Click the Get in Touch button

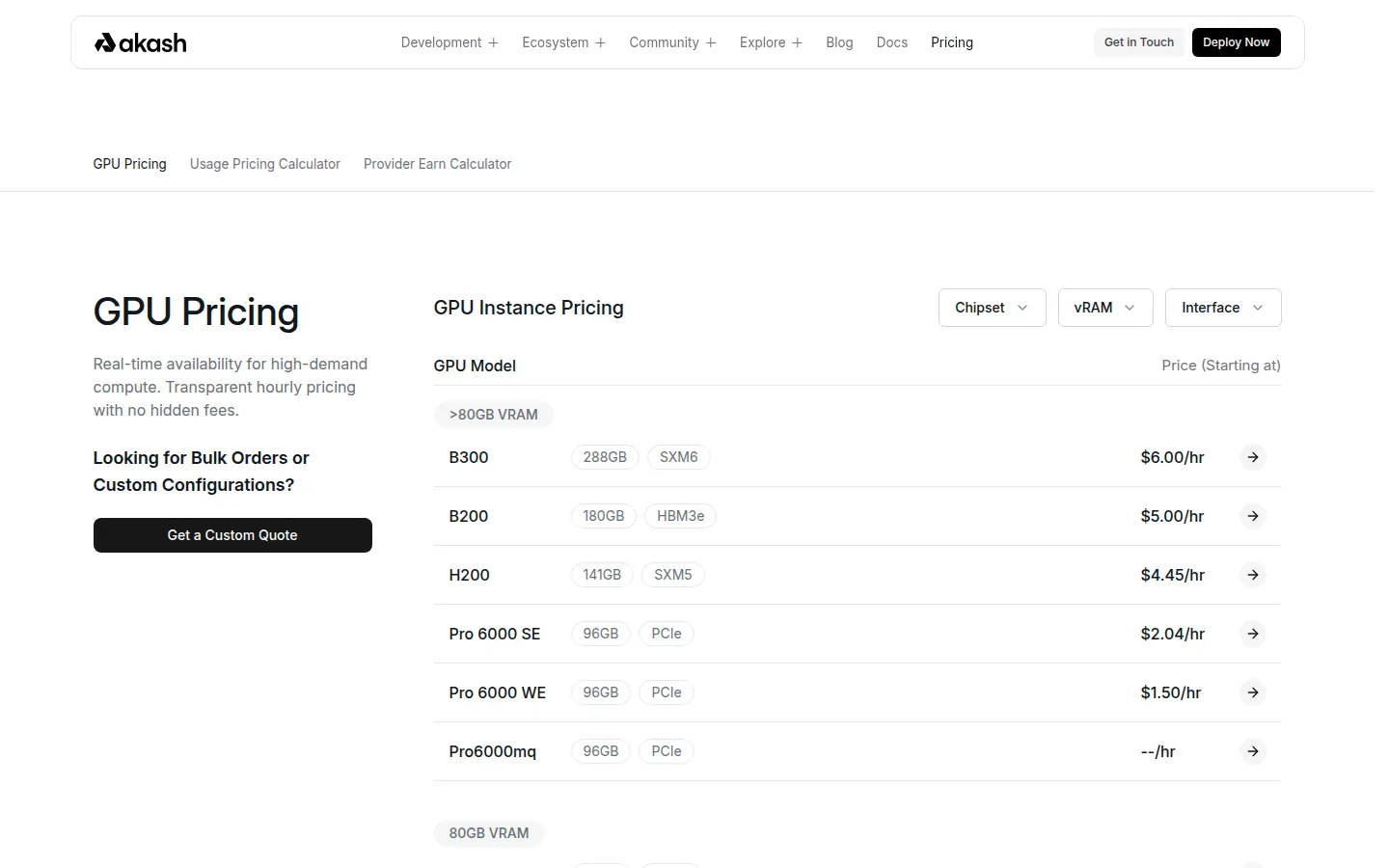(x=1138, y=42)
